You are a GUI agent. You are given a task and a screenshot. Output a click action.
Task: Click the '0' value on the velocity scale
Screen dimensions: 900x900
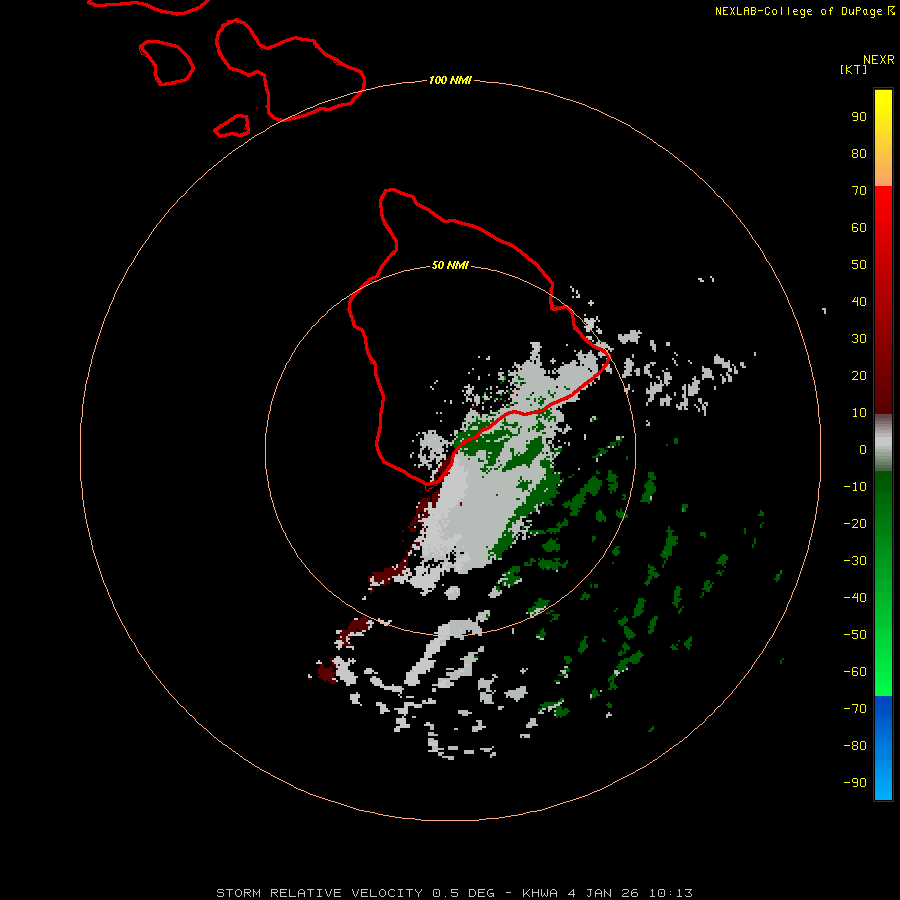coord(863,450)
